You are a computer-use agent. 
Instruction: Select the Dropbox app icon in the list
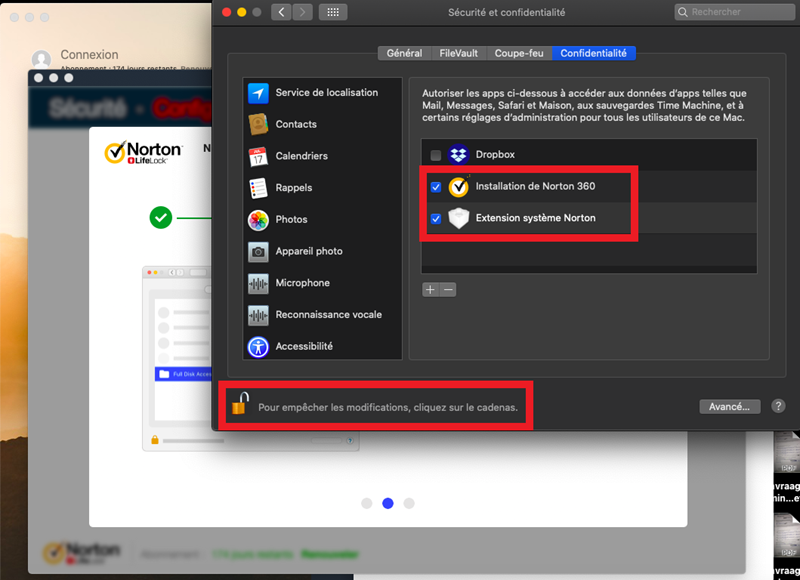coord(458,155)
